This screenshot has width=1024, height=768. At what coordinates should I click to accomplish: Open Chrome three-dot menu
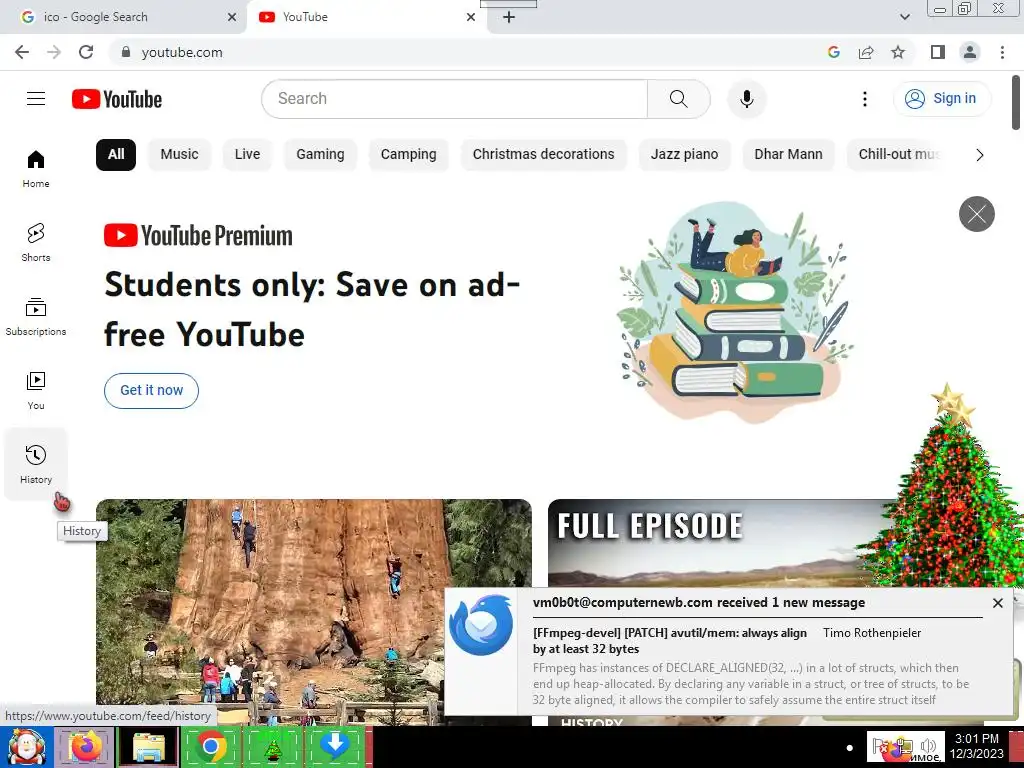[1002, 52]
